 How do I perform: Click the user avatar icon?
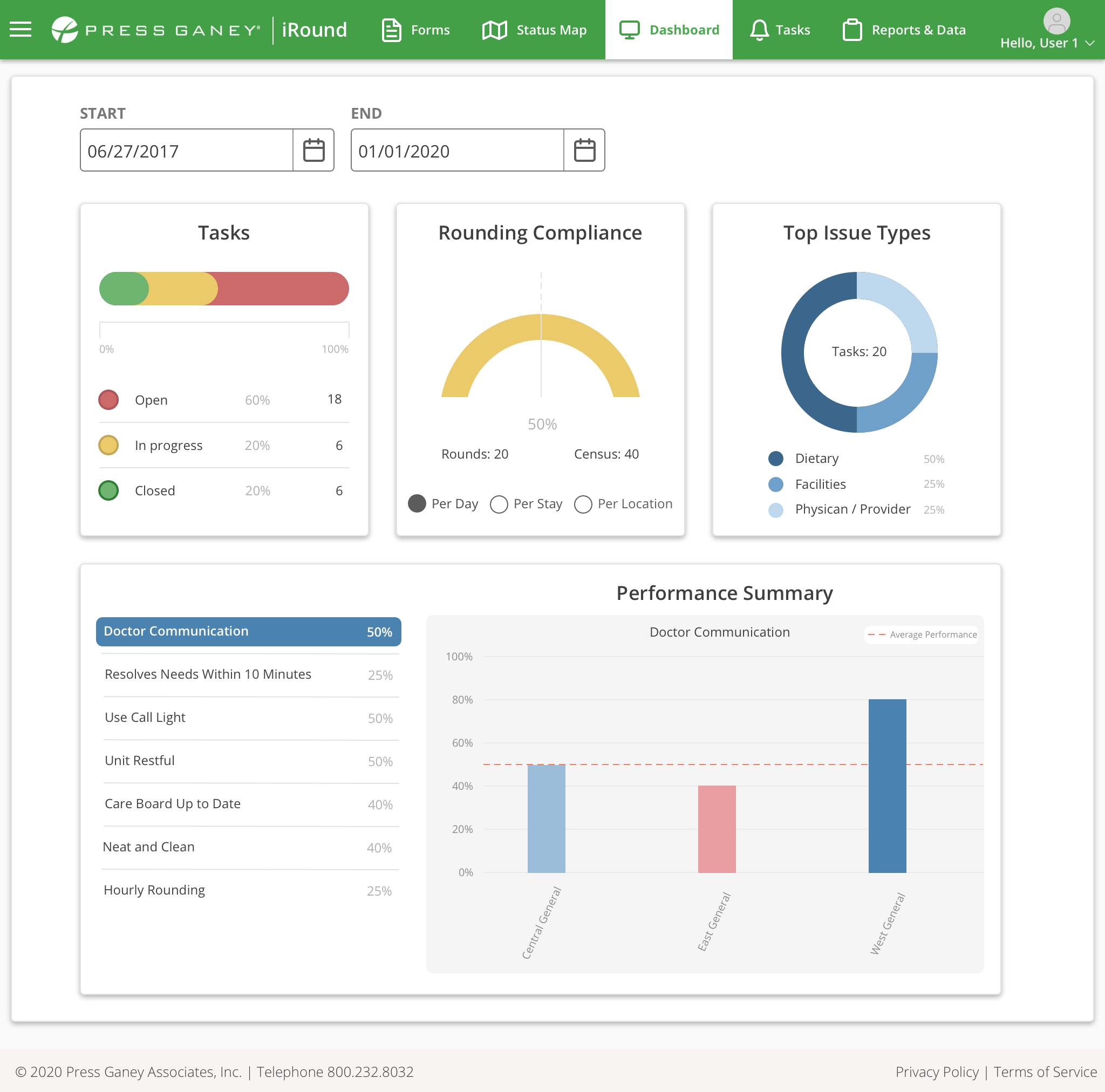[x=1056, y=21]
